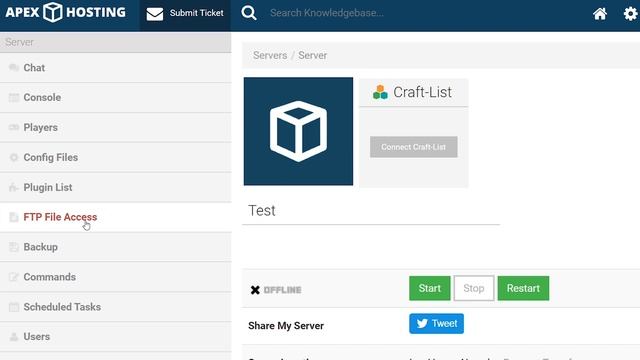Stop the server
The width and height of the screenshot is (640, 360).
pyautogui.click(x=473, y=288)
